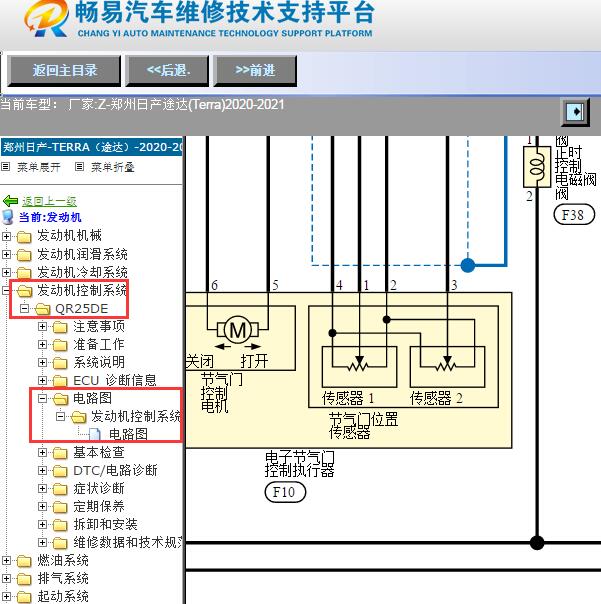Image resolution: width=601 pixels, height=604 pixels.
Task: Select the 发动机控制系统 top-level tree item
Action: point(82,290)
